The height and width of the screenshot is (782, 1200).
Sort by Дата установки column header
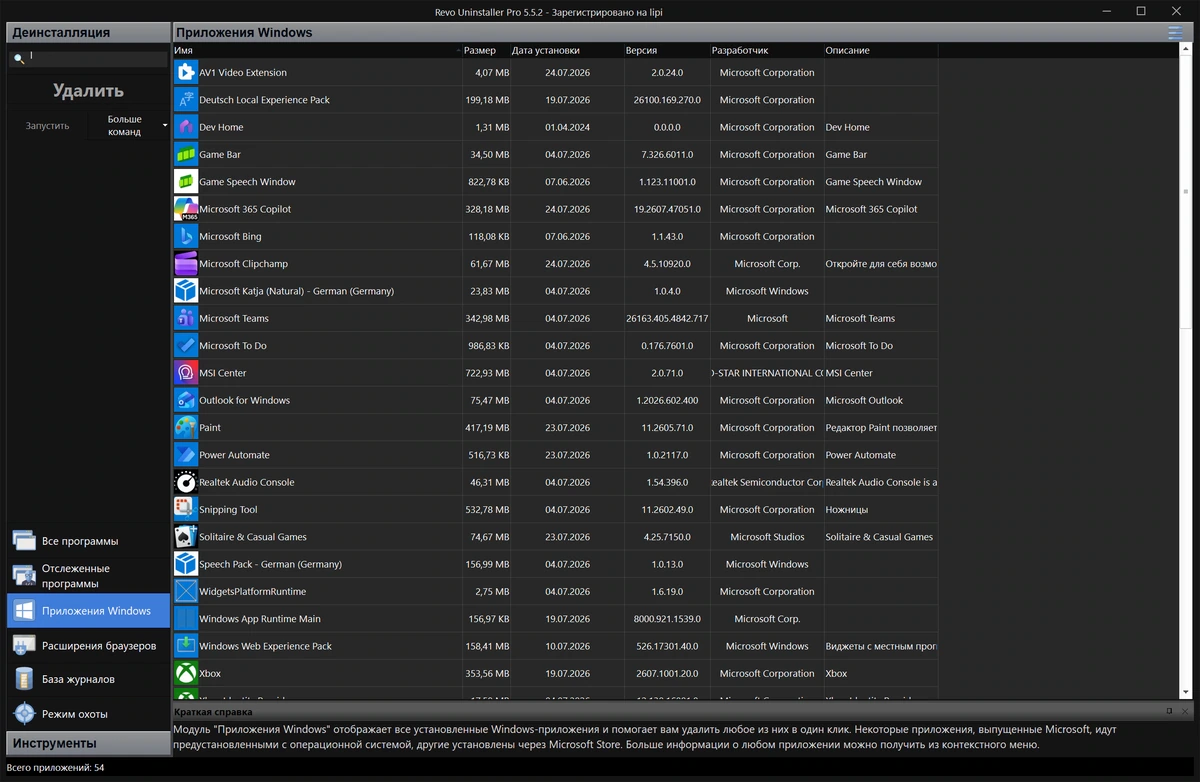567,50
